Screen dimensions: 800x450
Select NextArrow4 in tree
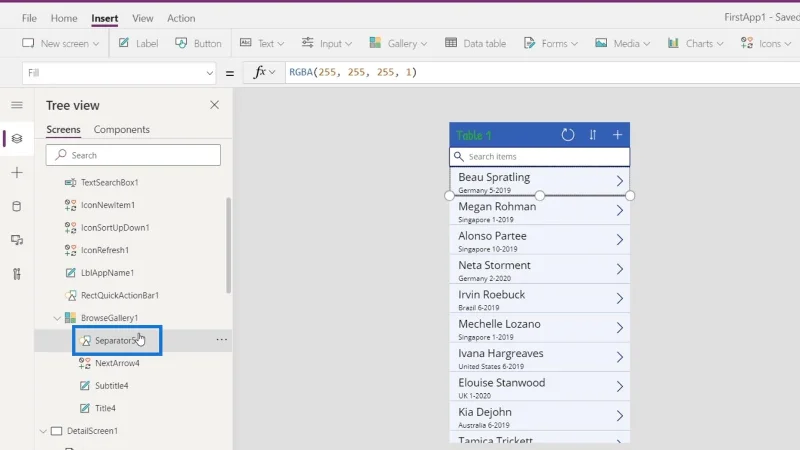(117, 363)
